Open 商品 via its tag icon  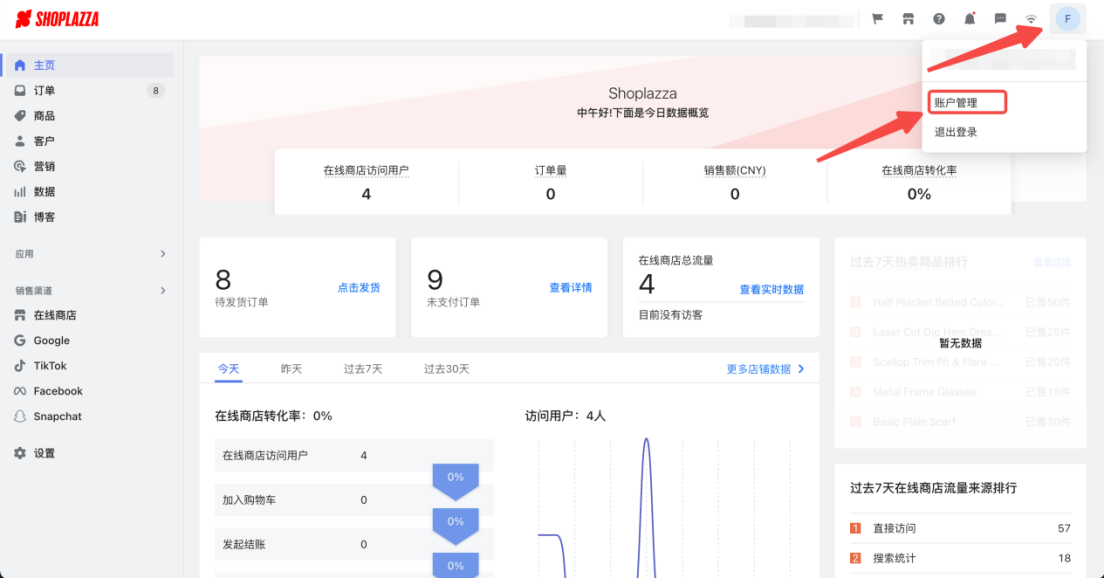point(20,115)
